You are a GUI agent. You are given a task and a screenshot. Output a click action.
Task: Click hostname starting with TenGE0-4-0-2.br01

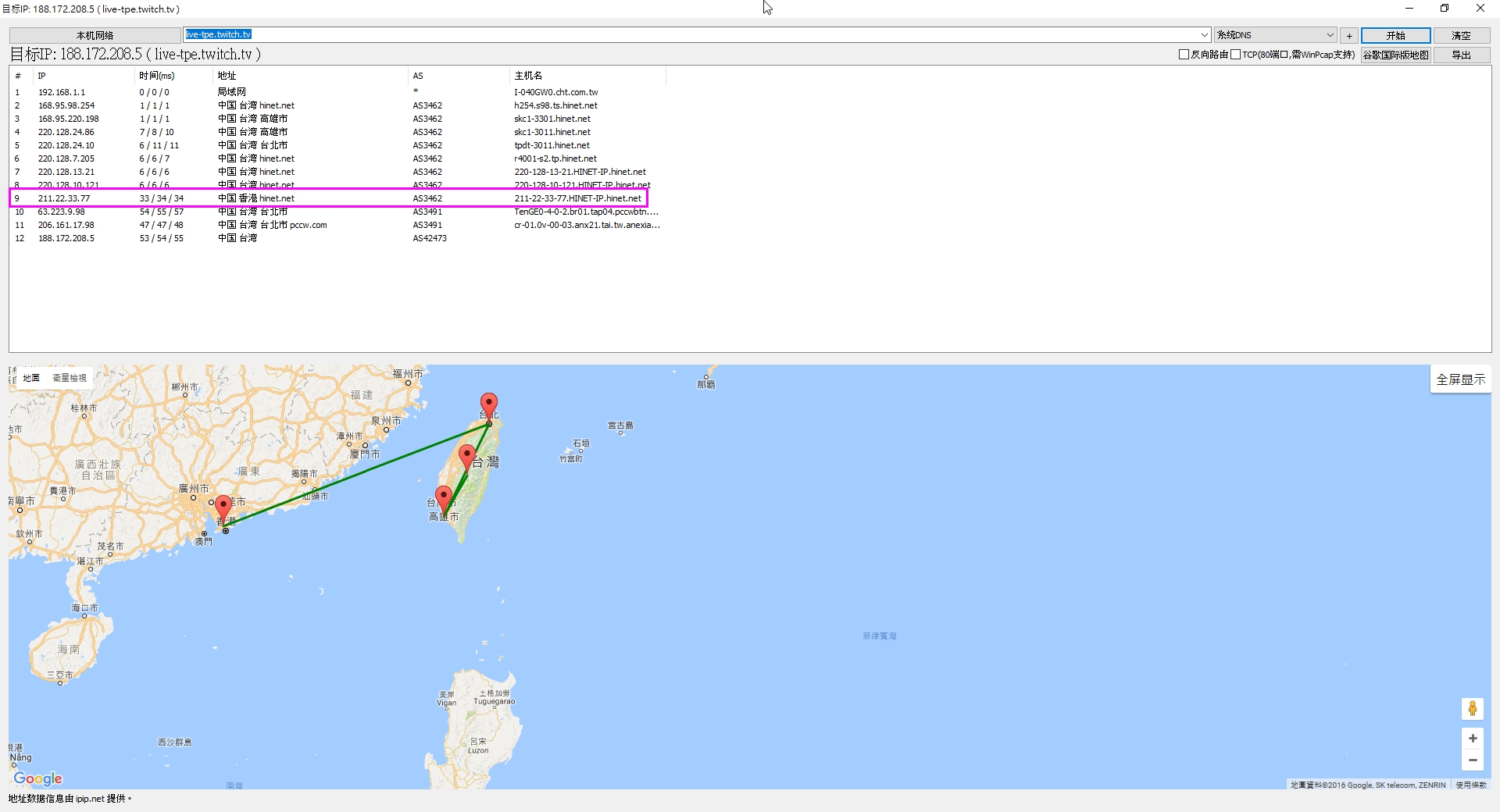(587, 212)
